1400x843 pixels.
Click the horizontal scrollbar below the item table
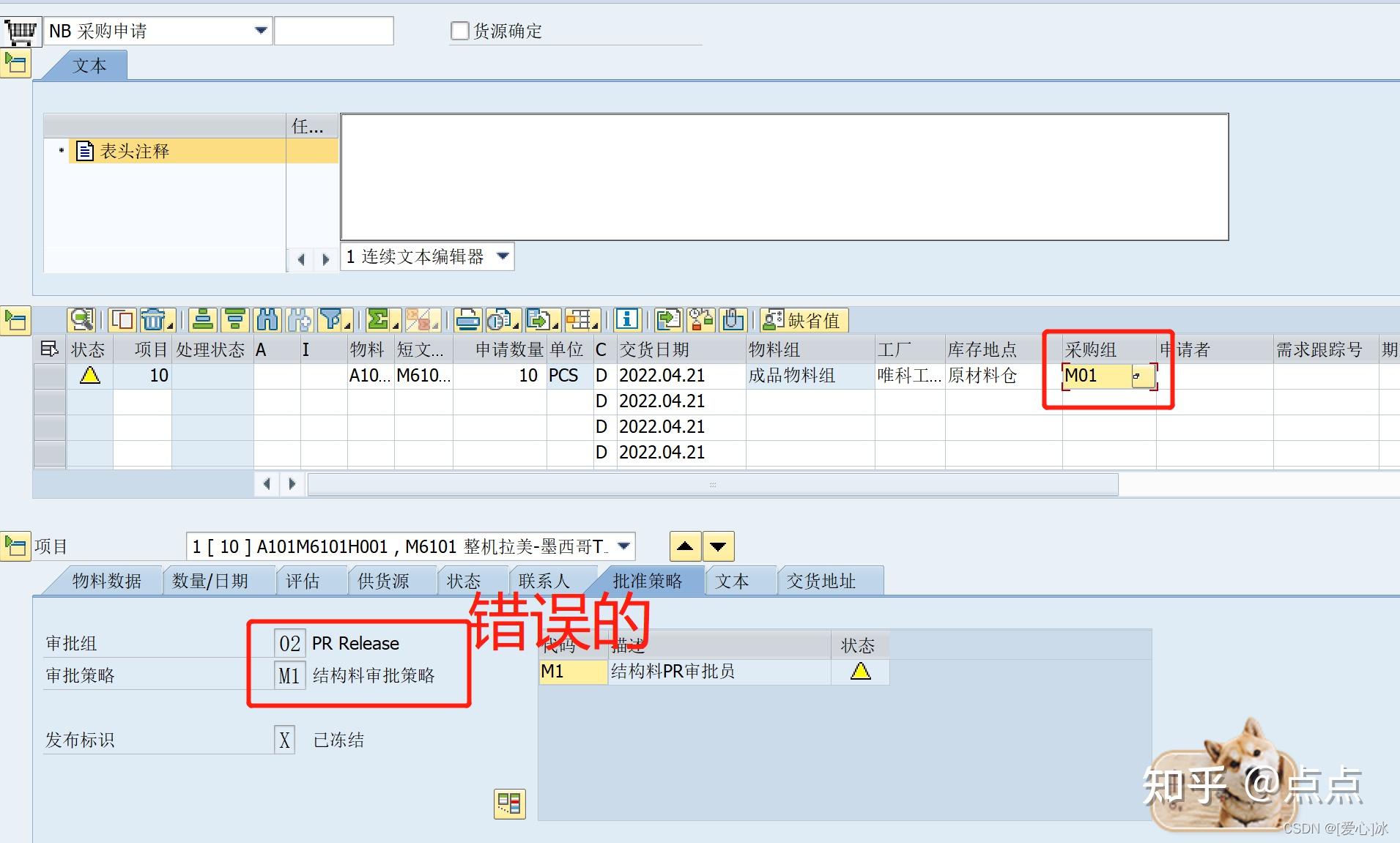point(711,484)
